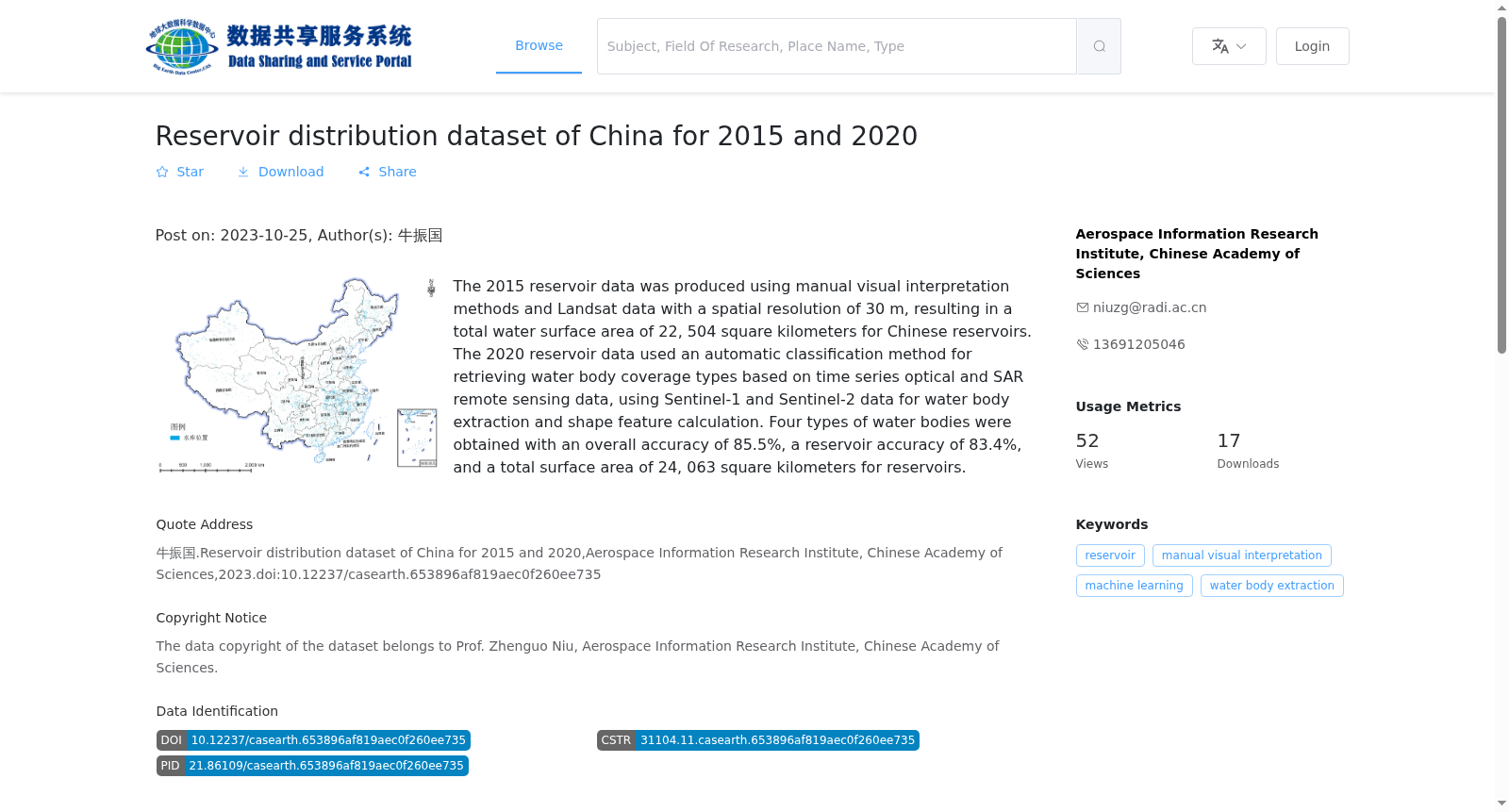
Task: Click the envelope email icon
Action: 1083,307
